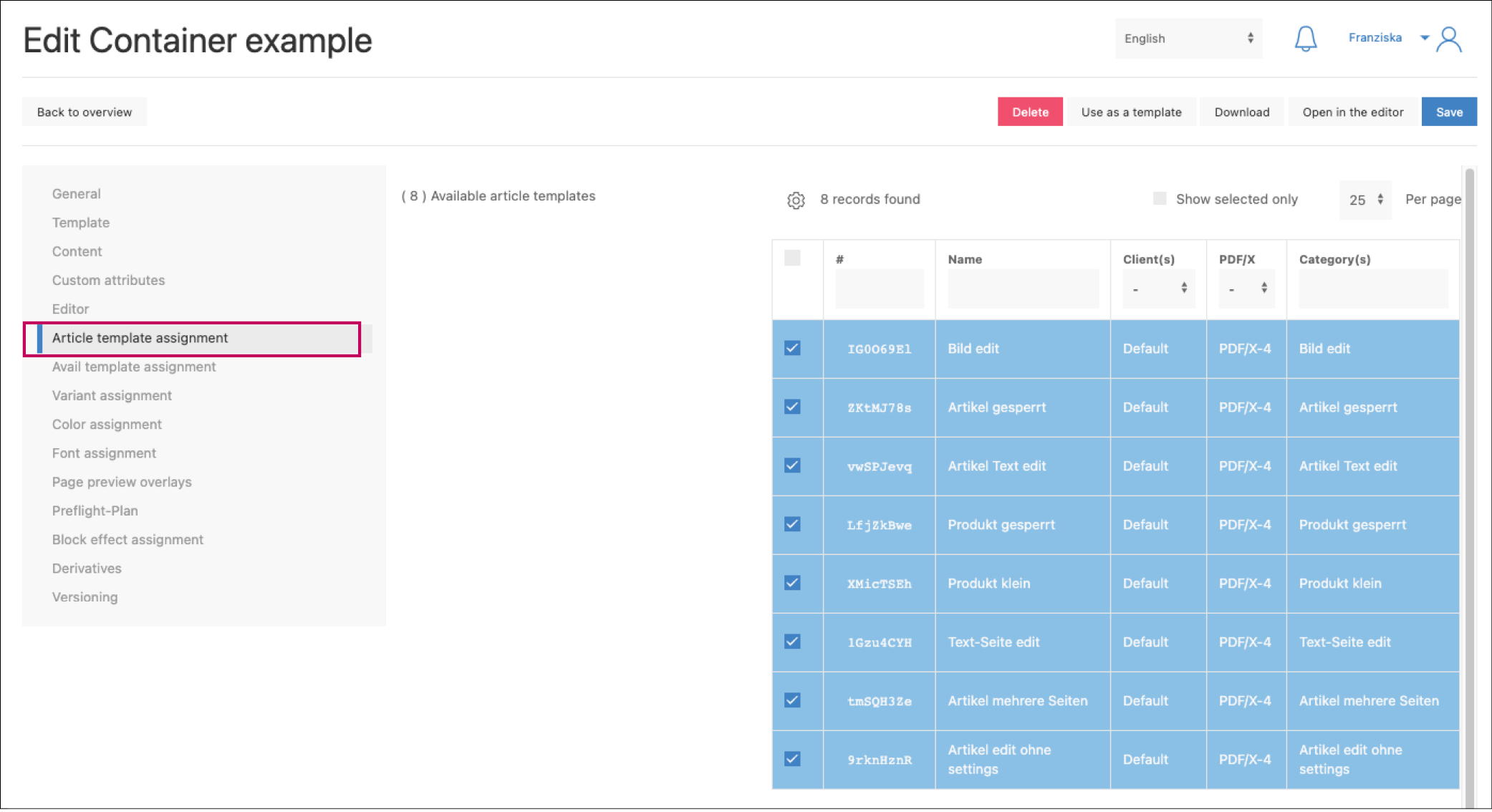Click the Name filter input field
Viewport: 1492px width, 812px height.
pos(1022,289)
